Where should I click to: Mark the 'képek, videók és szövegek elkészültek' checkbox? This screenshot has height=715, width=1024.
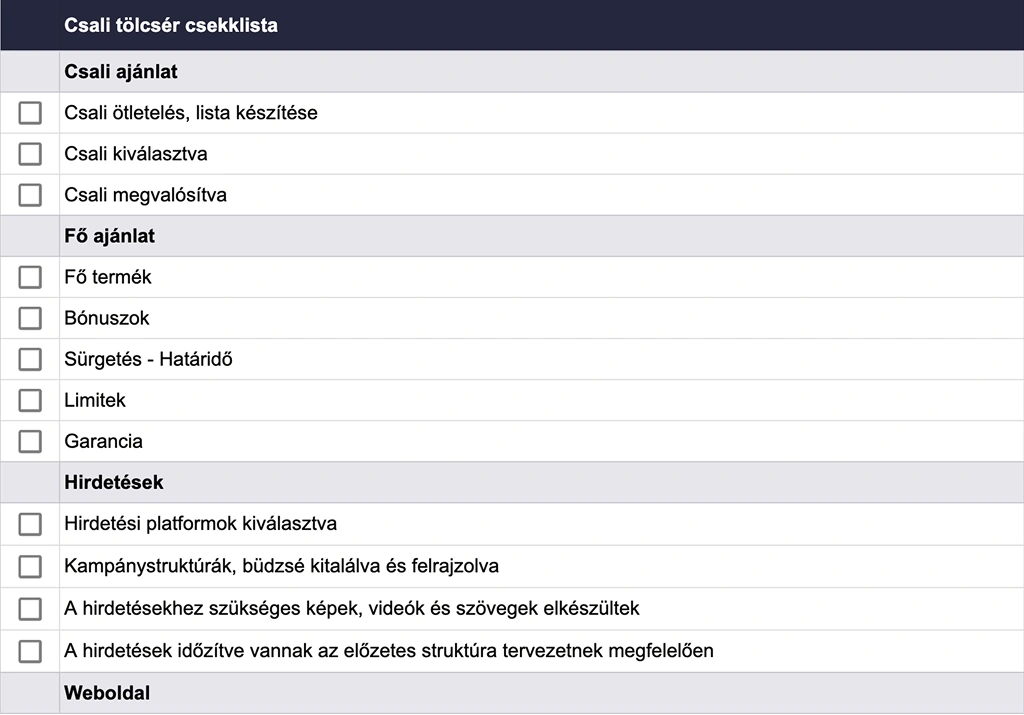pyautogui.click(x=30, y=608)
